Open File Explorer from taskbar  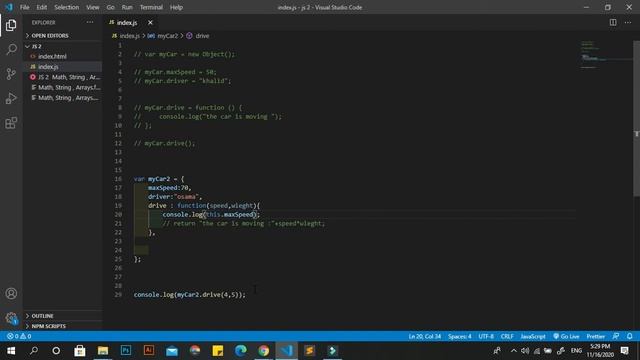point(103,351)
